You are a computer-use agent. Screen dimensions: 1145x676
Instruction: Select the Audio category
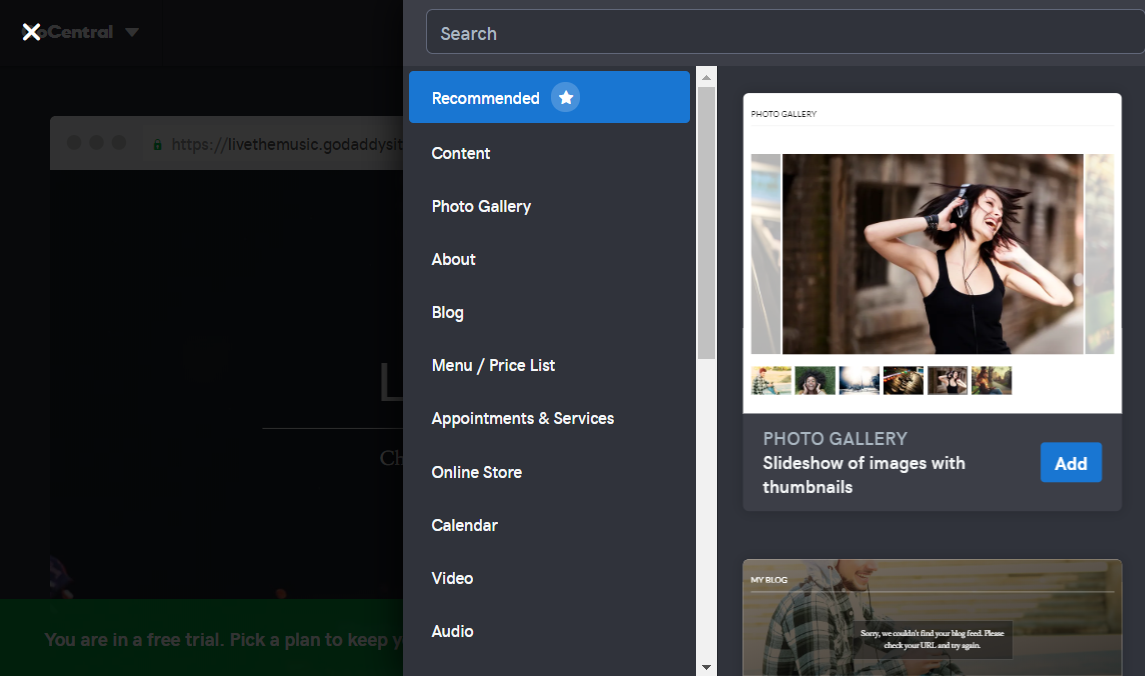pyautogui.click(x=452, y=631)
